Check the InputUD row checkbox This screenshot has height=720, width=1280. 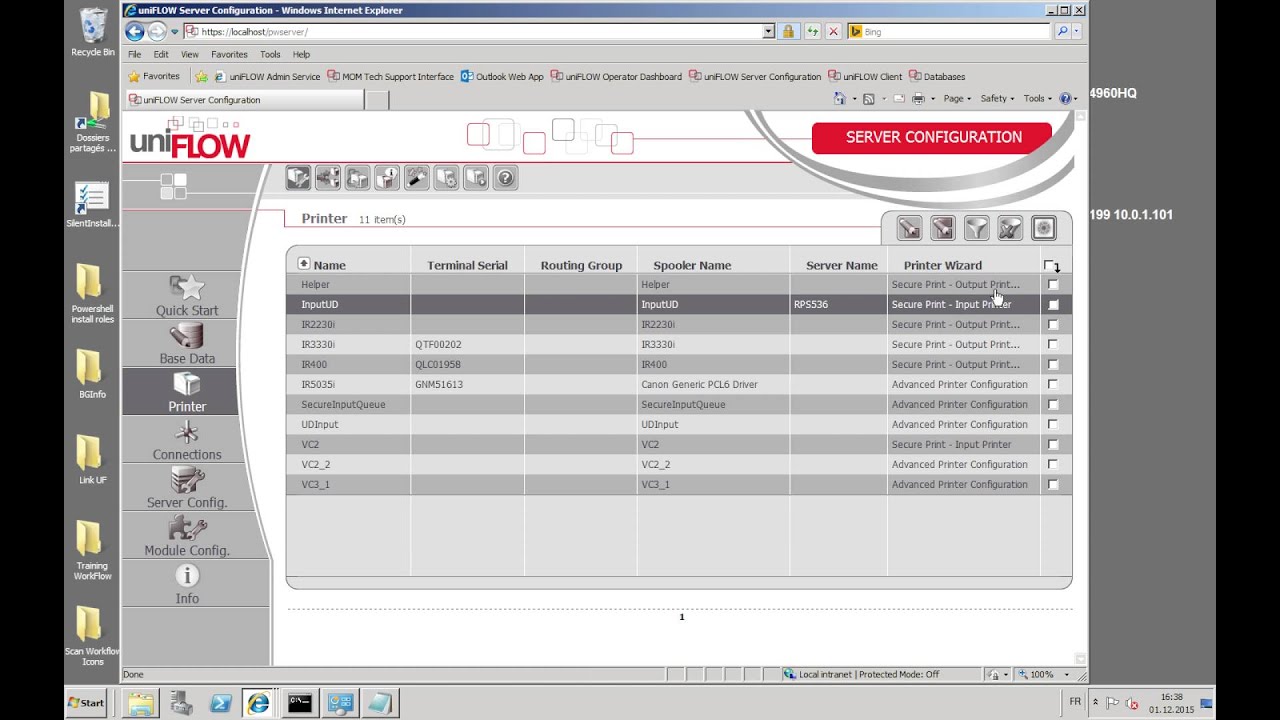click(x=1052, y=304)
